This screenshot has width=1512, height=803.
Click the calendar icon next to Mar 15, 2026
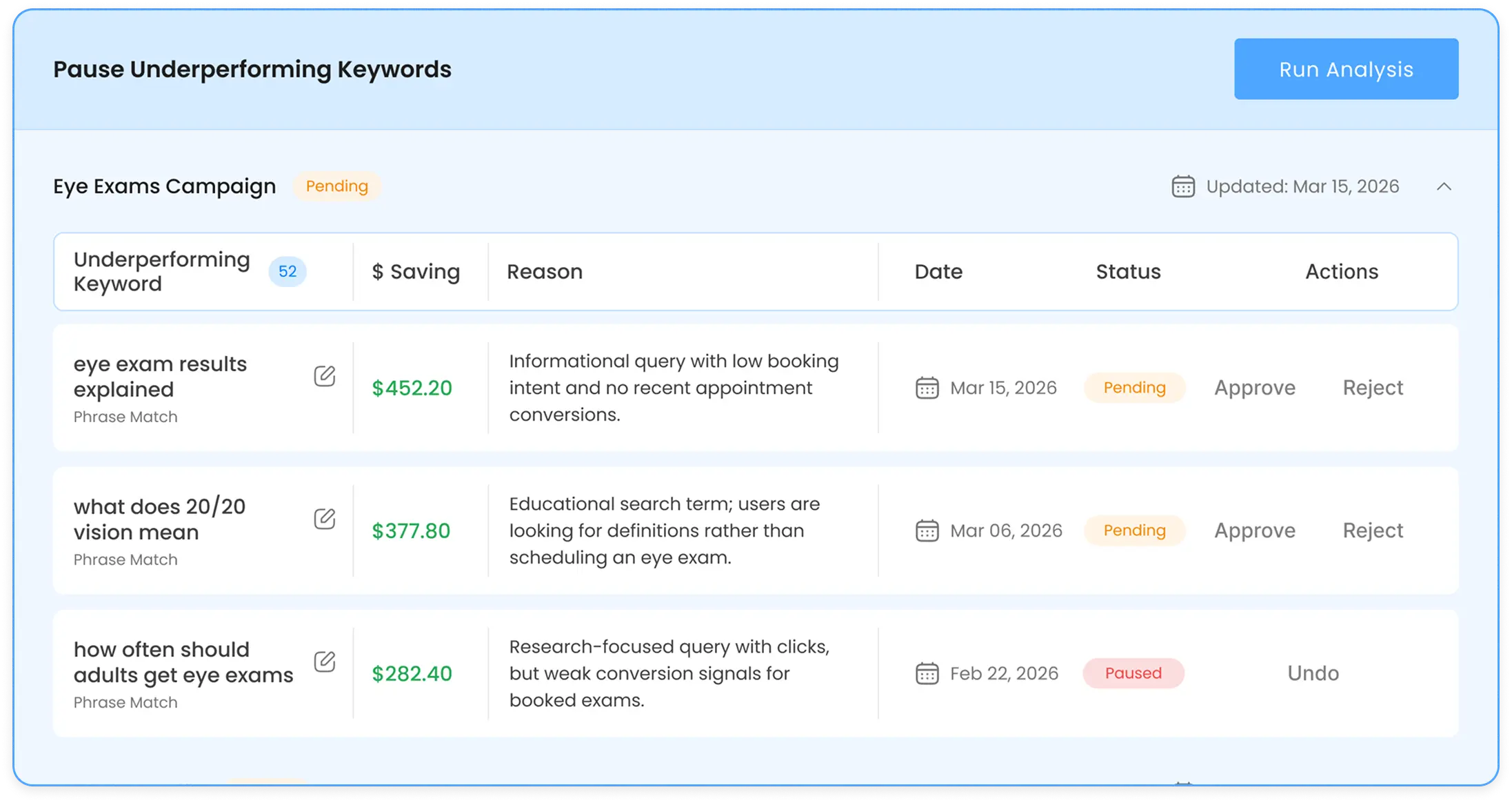tap(927, 388)
